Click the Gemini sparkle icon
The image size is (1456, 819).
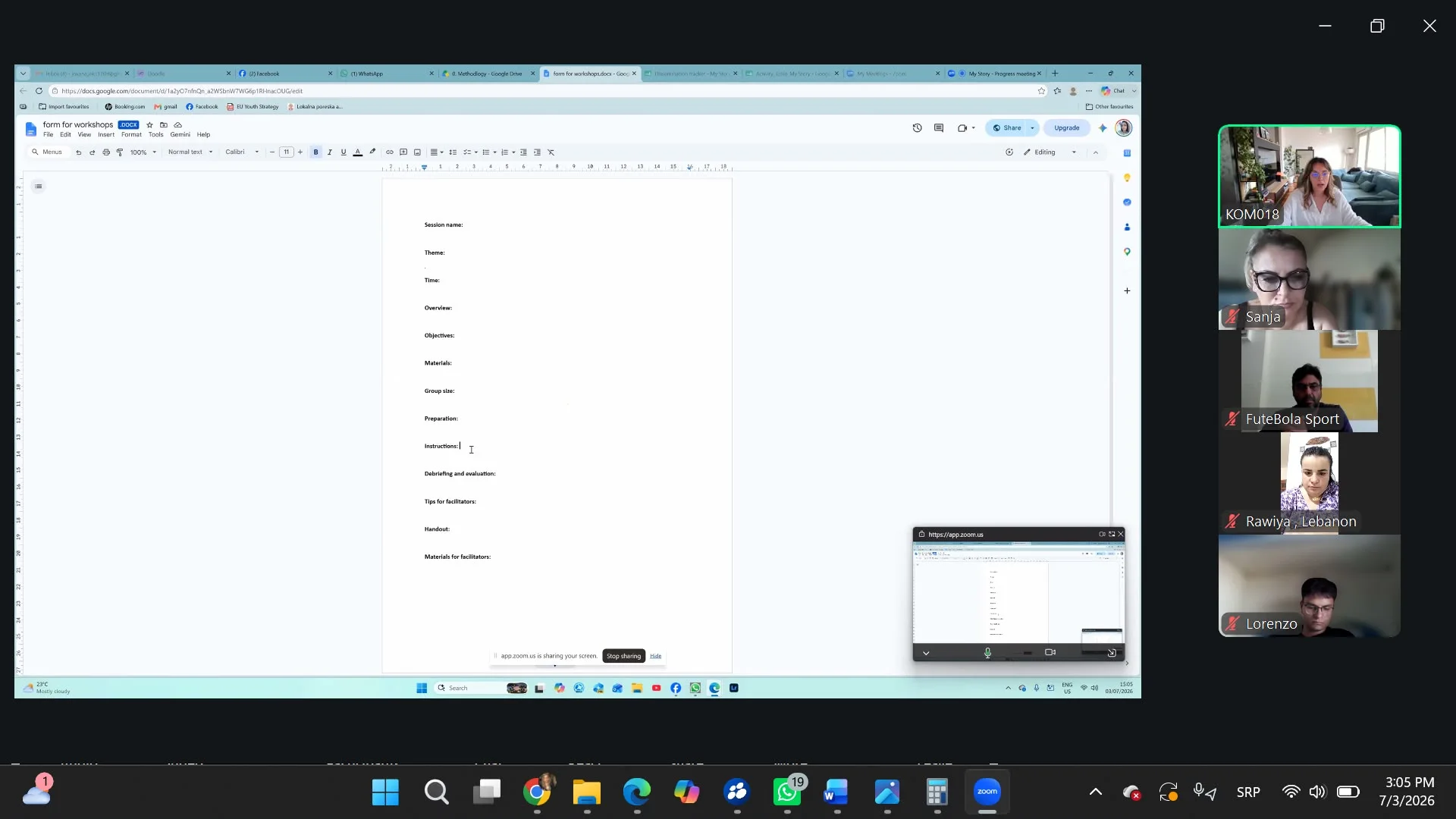tap(1103, 128)
